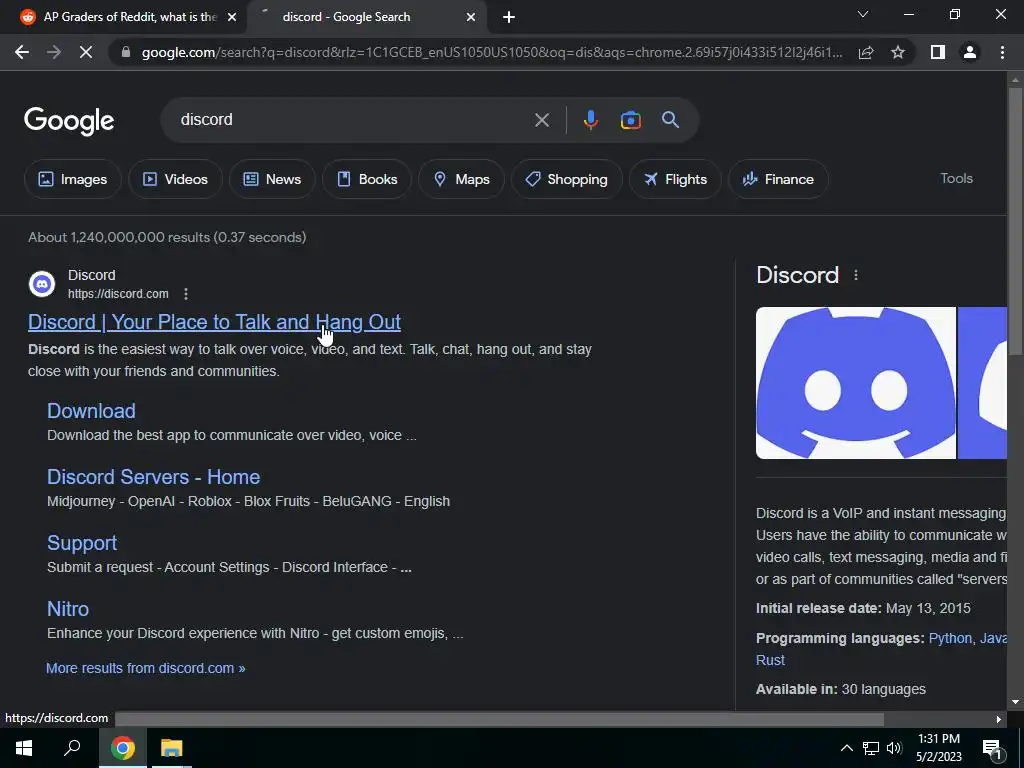This screenshot has height=768, width=1024.
Task: Open Windows Start menu
Action: point(24,748)
